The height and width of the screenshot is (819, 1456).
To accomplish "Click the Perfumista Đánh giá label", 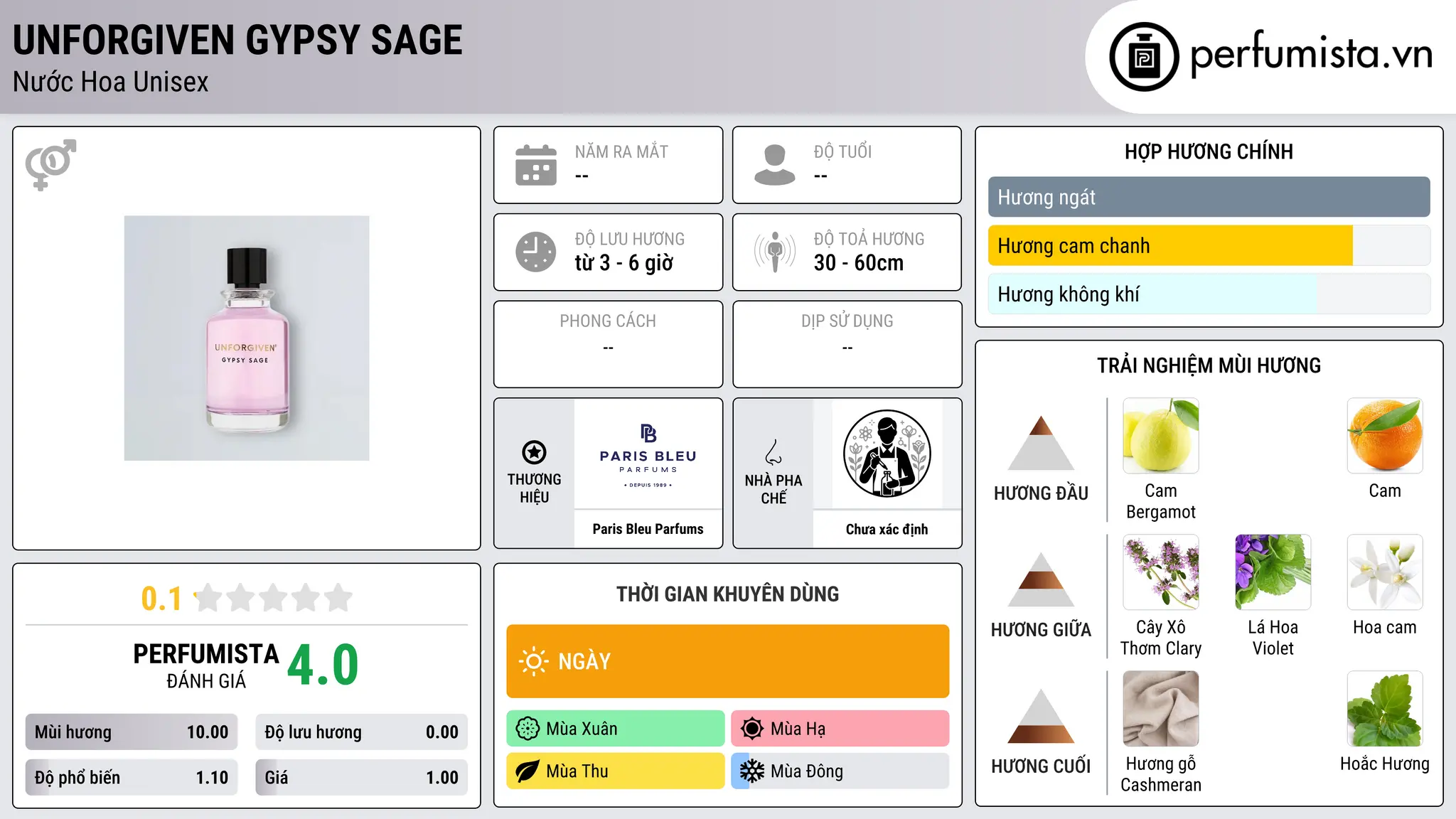I will pyautogui.click(x=206, y=666).
